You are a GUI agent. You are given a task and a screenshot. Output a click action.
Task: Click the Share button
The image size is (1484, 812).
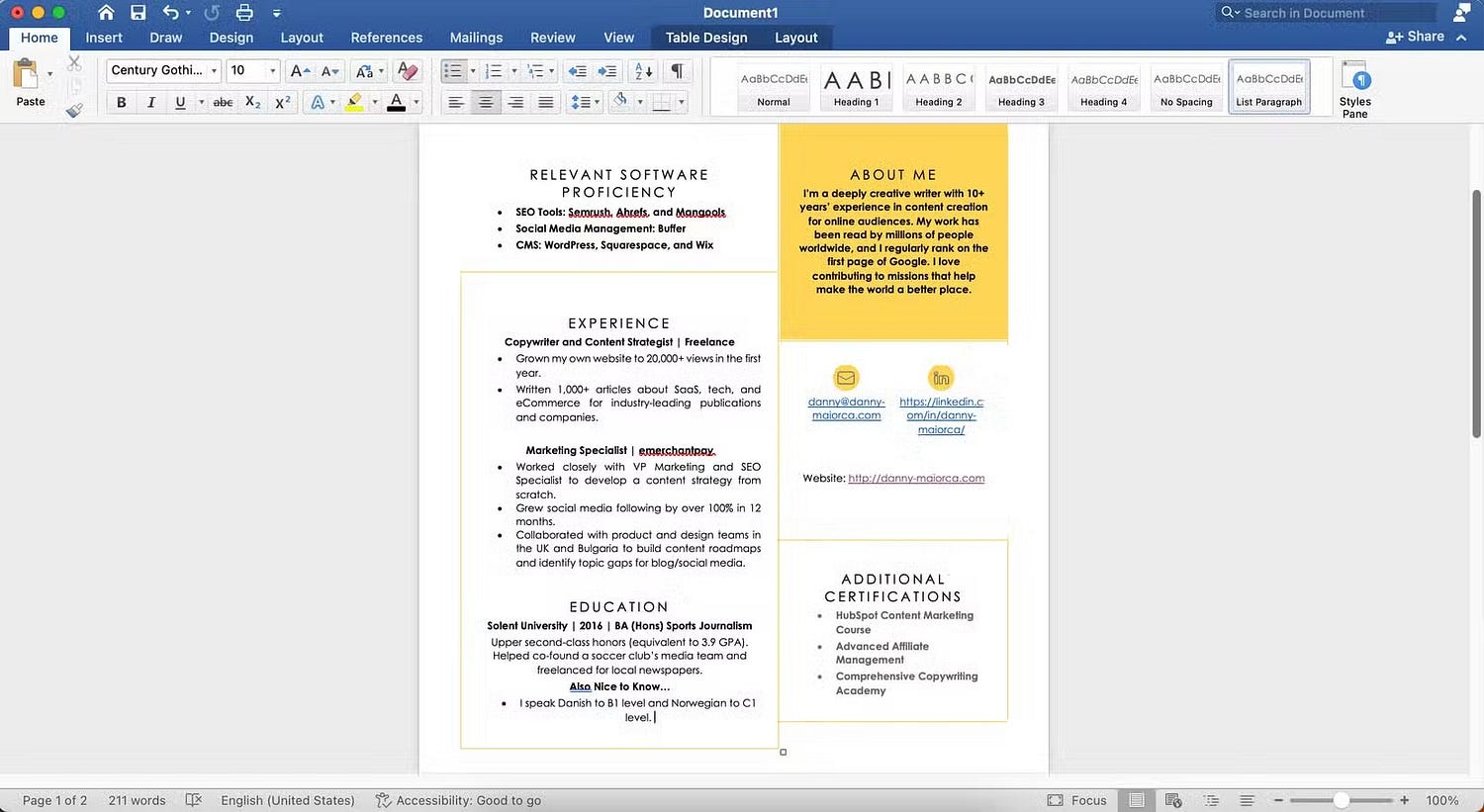1416,37
